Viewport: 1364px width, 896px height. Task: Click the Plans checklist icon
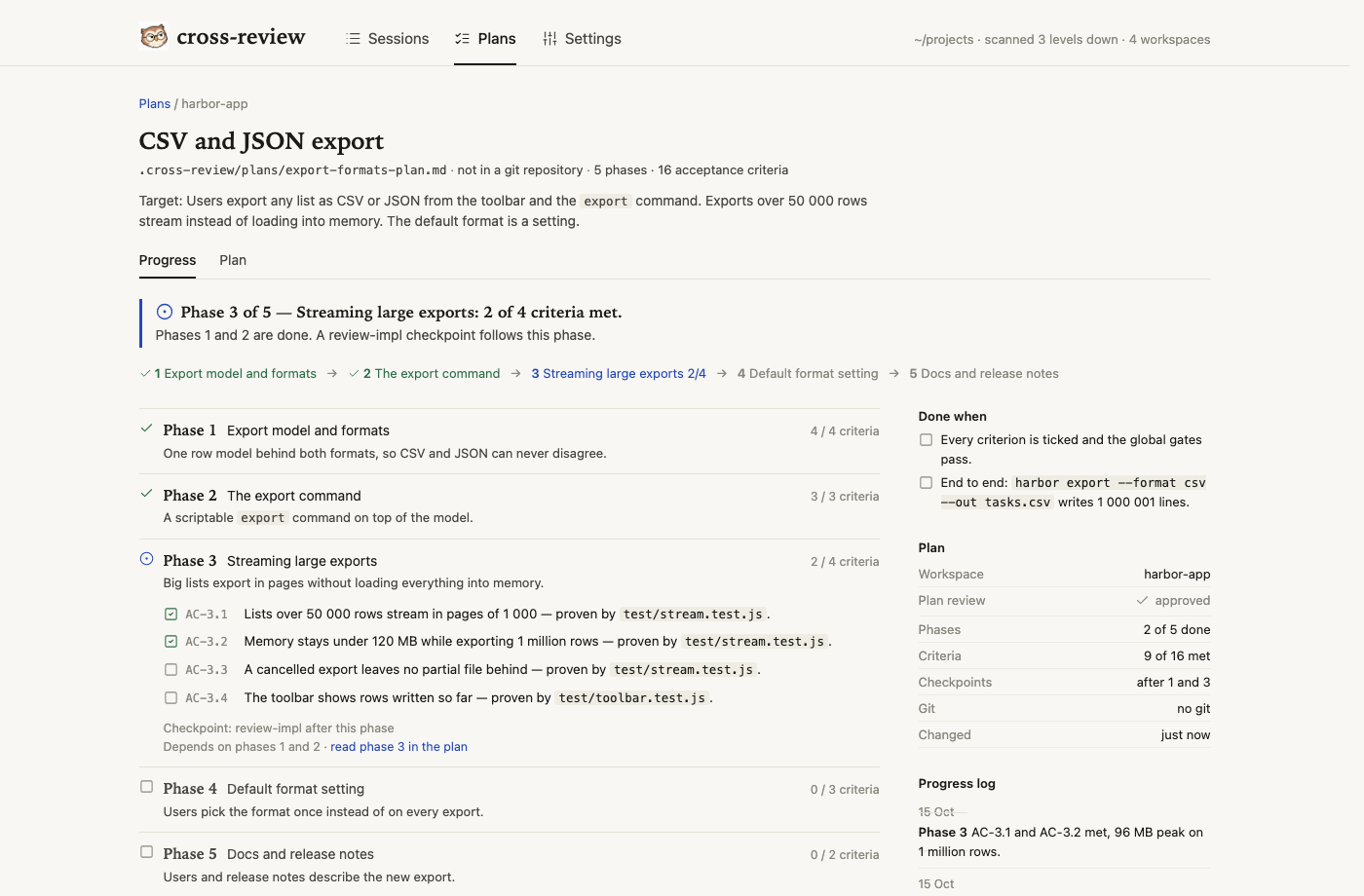tap(462, 39)
